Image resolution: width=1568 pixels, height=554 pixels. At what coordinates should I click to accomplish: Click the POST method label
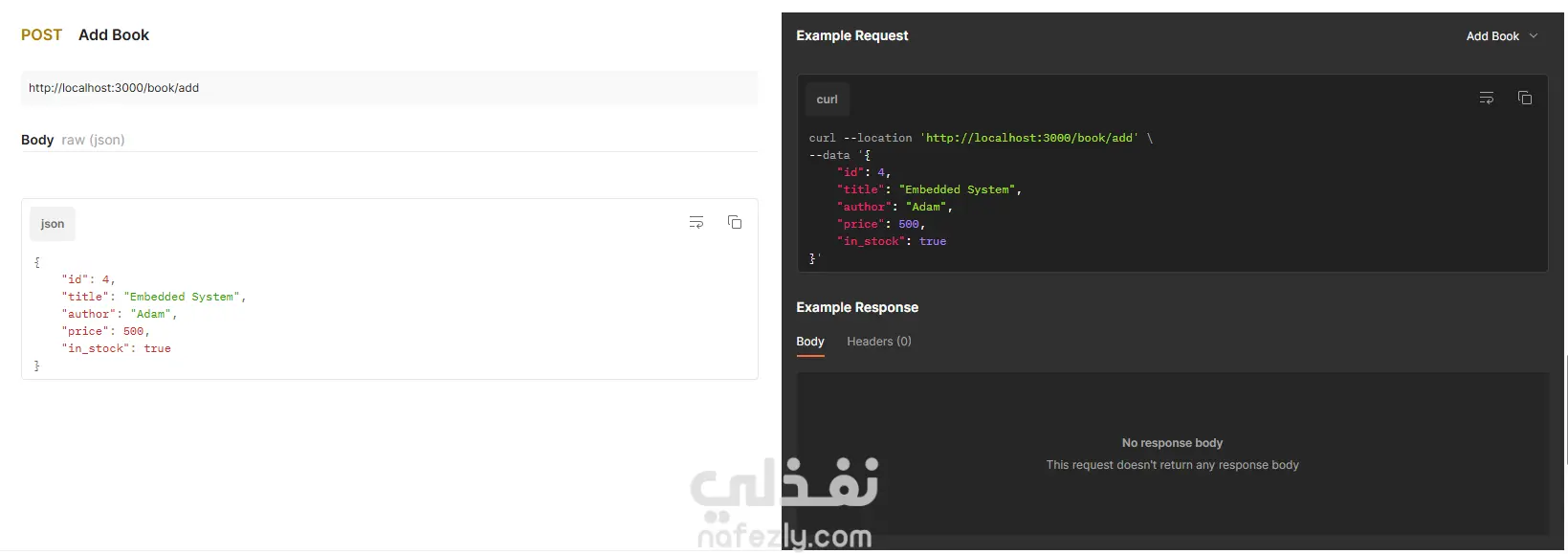pos(41,35)
